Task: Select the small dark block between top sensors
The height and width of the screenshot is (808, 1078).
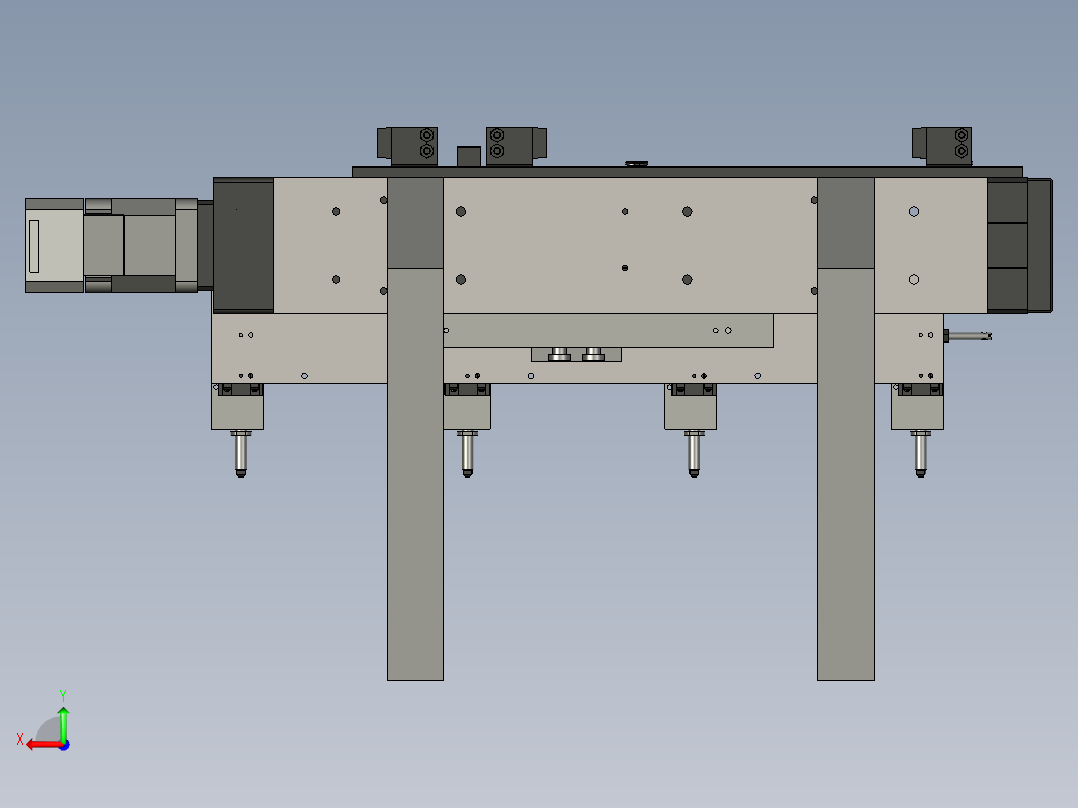Action: point(469,156)
